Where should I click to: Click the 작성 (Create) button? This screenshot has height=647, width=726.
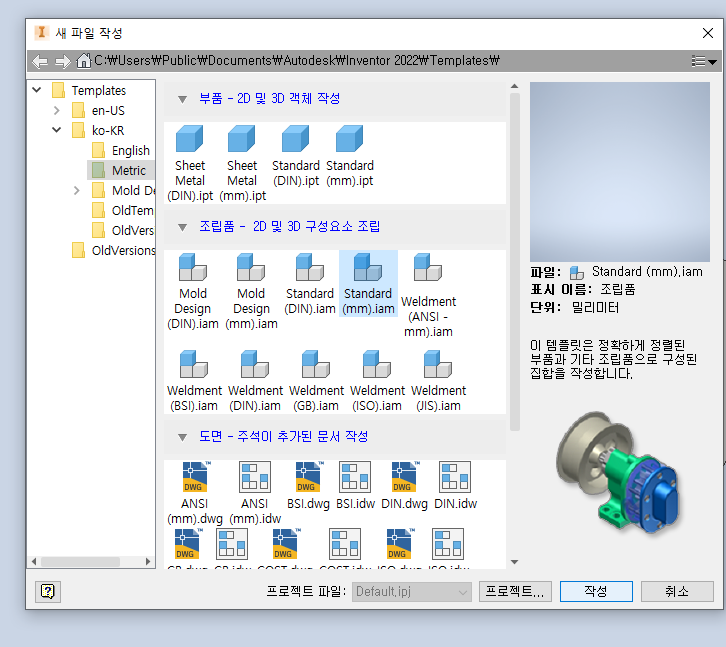coord(596,591)
